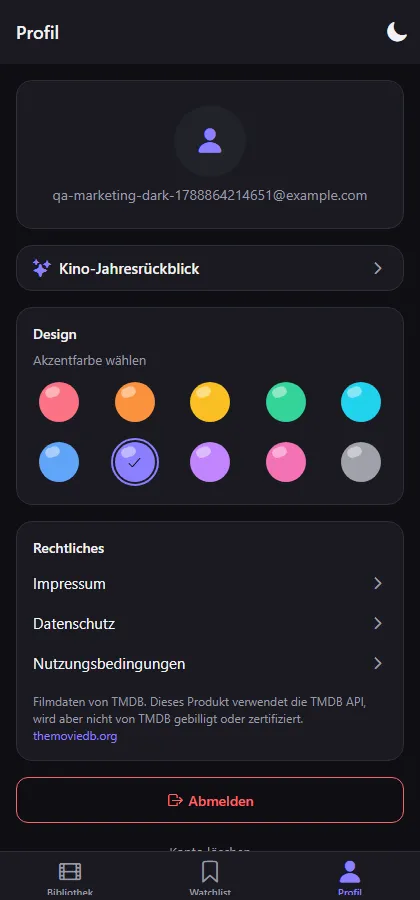Open the Datenschutz chevron arrow
Image resolution: width=420 pixels, height=900 pixels.
tap(378, 623)
